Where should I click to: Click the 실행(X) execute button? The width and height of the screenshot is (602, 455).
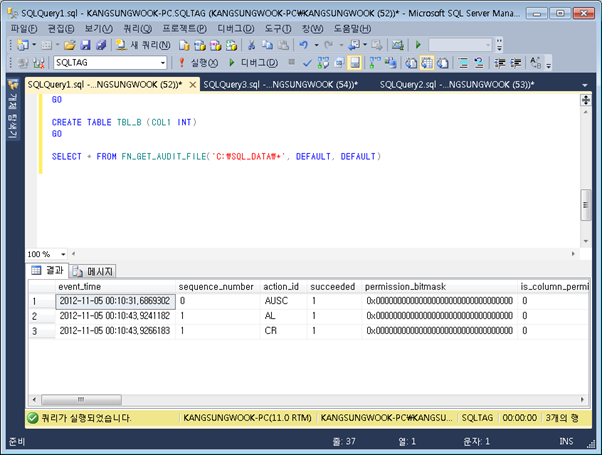click(198, 63)
